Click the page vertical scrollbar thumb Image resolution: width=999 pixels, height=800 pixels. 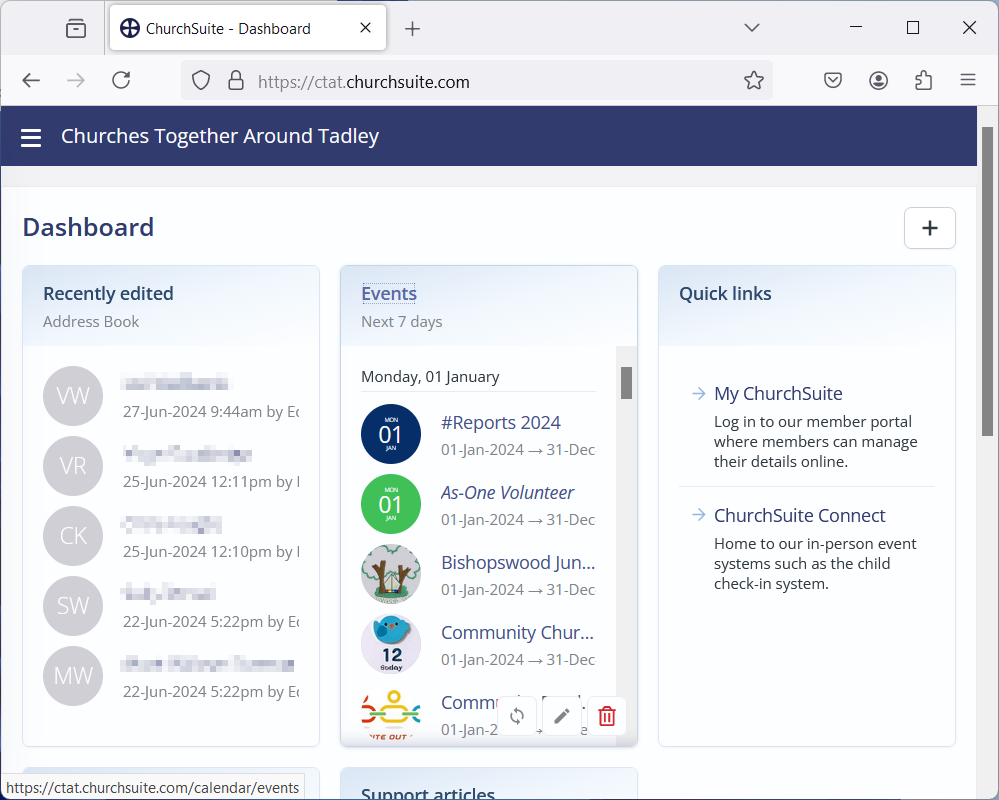(988, 282)
